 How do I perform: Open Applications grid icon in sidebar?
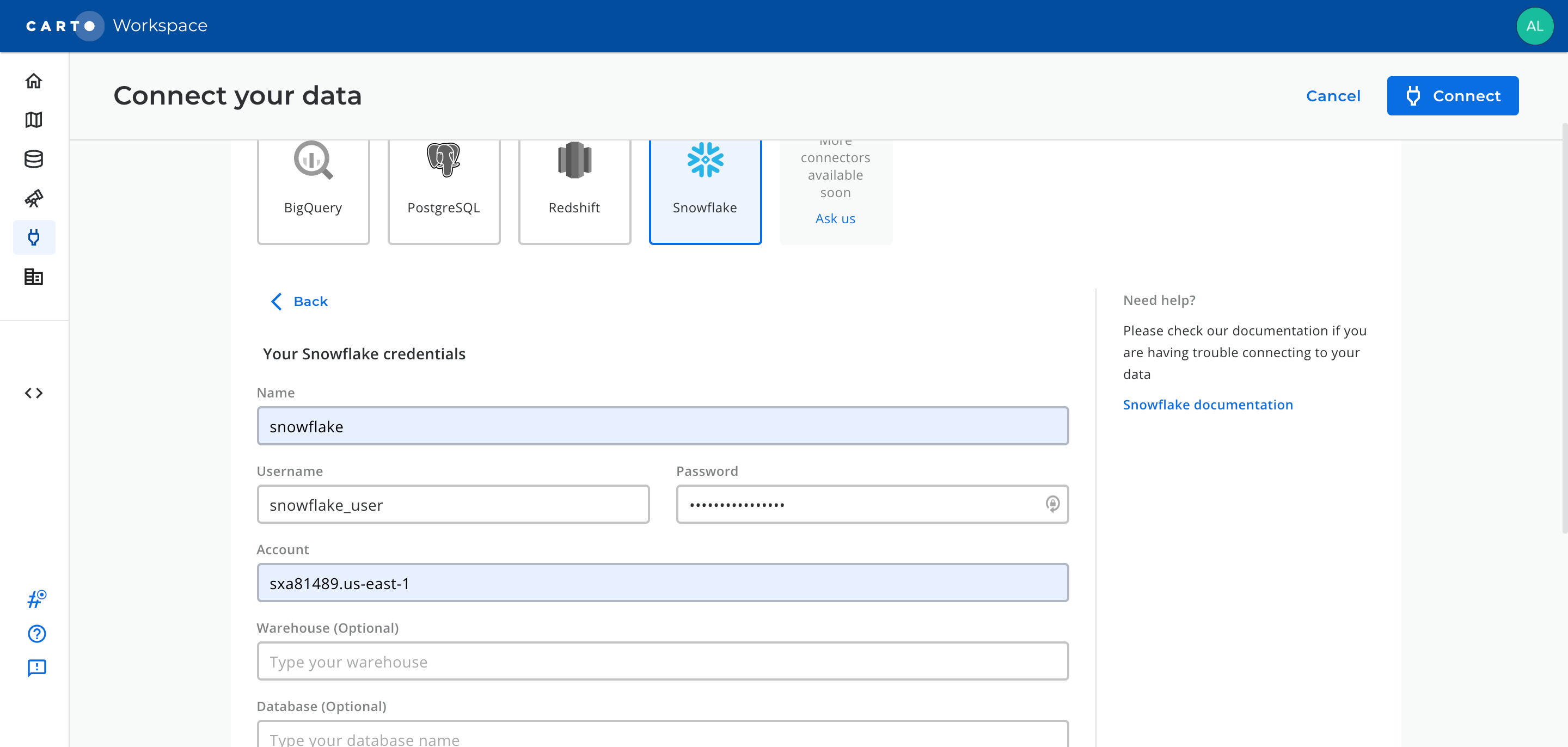coord(33,277)
